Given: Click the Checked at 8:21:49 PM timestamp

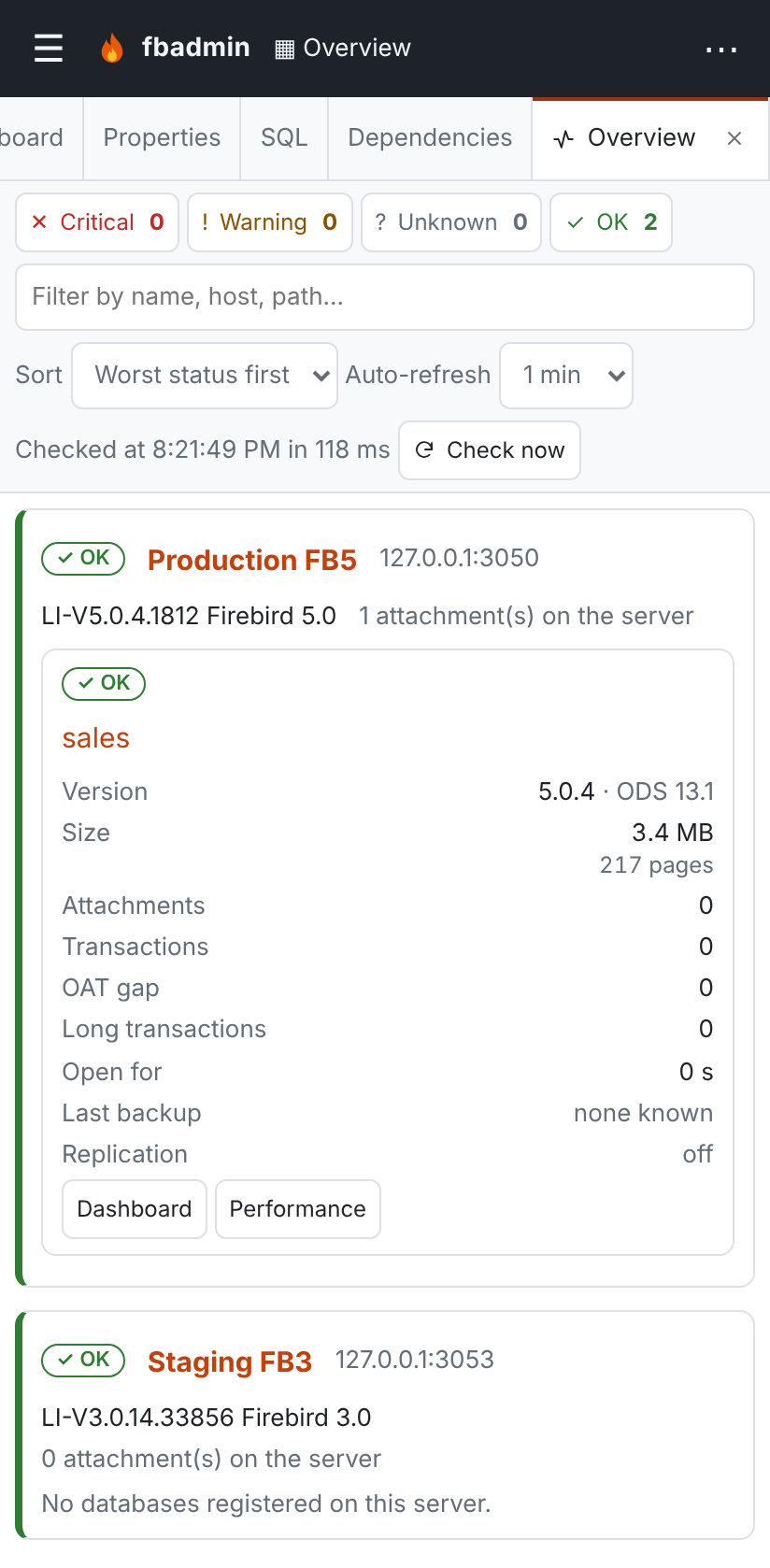Looking at the screenshot, I should (203, 449).
